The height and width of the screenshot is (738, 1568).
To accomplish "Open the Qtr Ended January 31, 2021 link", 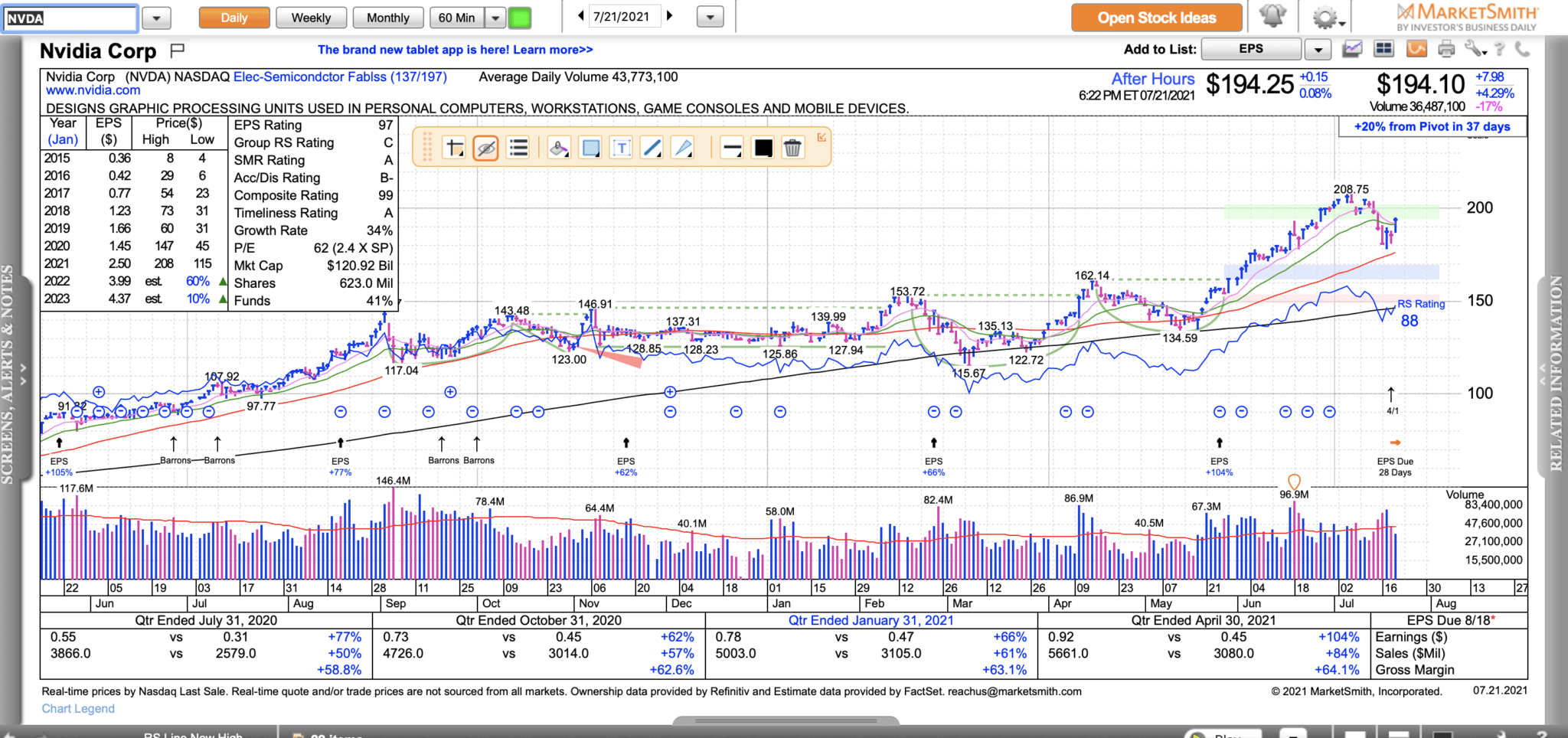I will (x=871, y=620).
